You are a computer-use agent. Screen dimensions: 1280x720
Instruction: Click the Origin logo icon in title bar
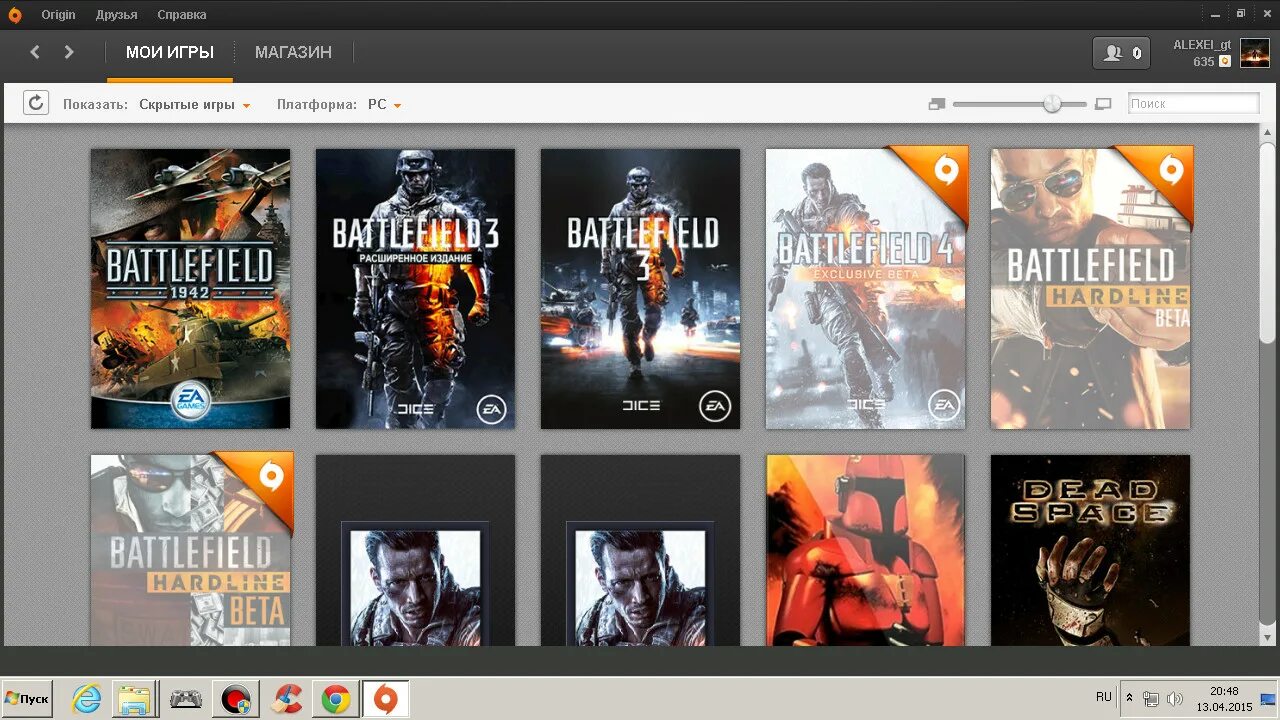pyautogui.click(x=15, y=14)
